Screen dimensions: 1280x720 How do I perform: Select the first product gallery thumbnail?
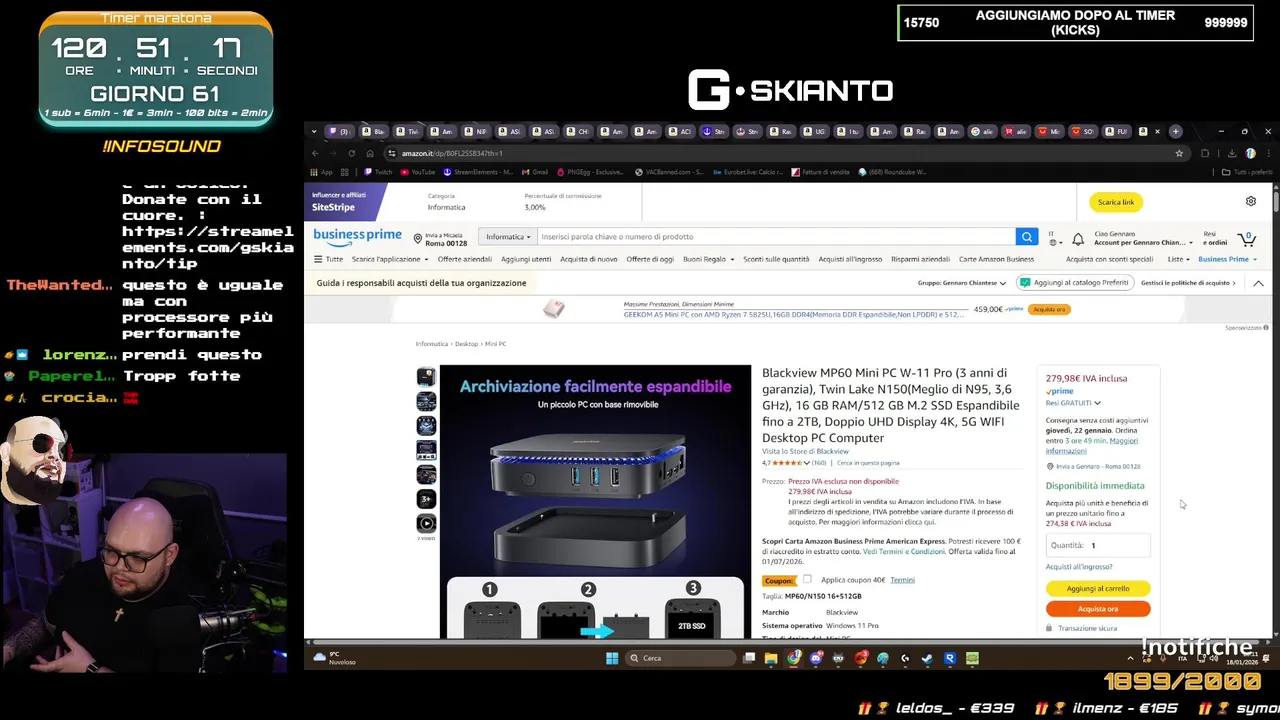coord(426,377)
